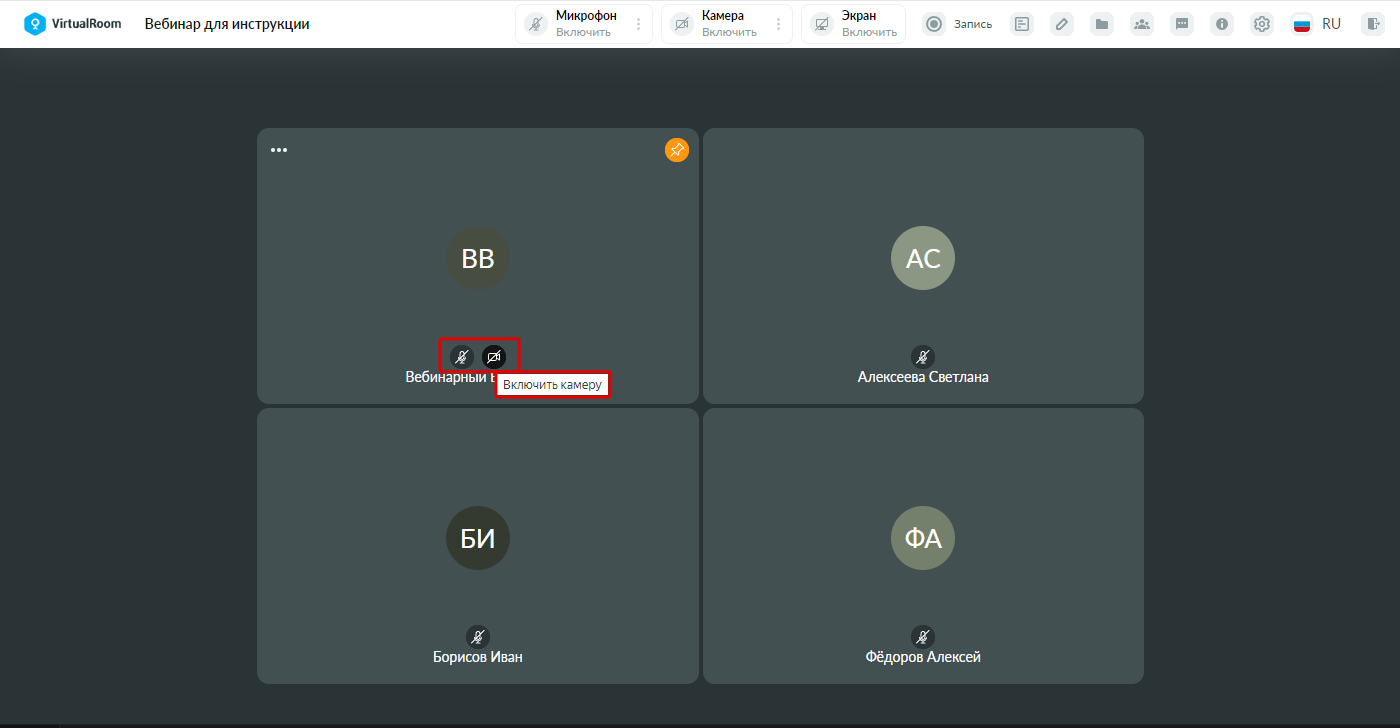This screenshot has height=728, width=1400.
Task: Turn on camera on ВВ tile
Action: (494, 356)
